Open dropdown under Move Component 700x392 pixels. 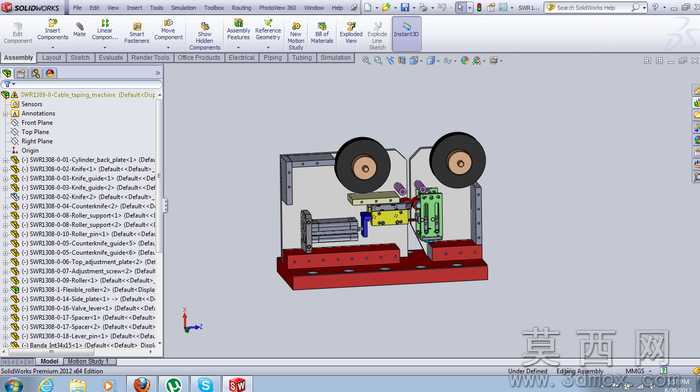point(168,47)
